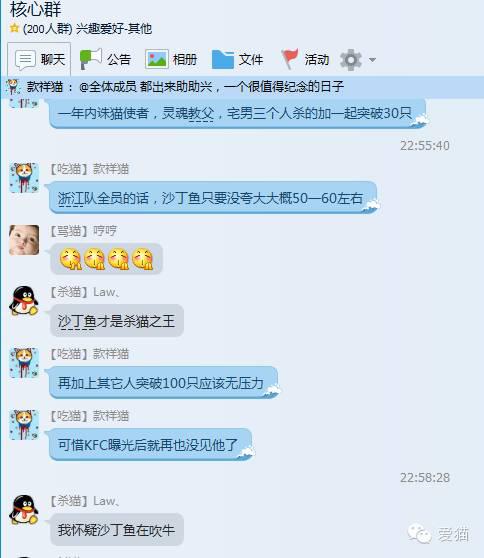This screenshot has width=484, height=558.
Task: Open the 聊天 chat tab
Action: (x=39, y=59)
